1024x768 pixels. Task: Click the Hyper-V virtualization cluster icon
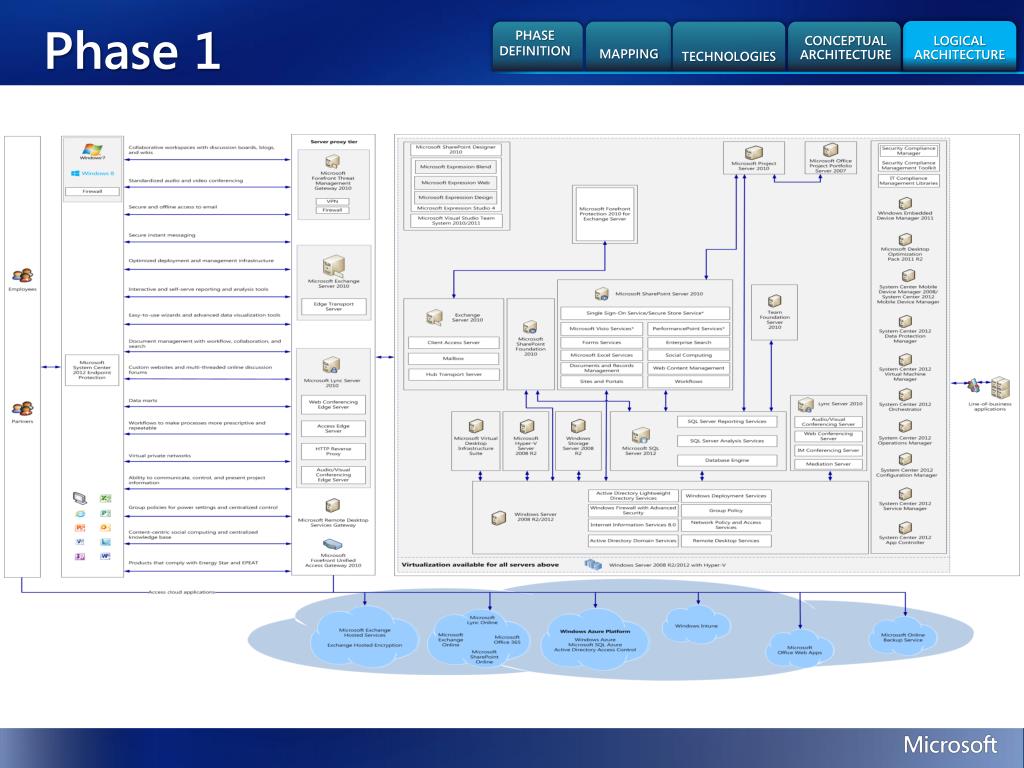593,564
